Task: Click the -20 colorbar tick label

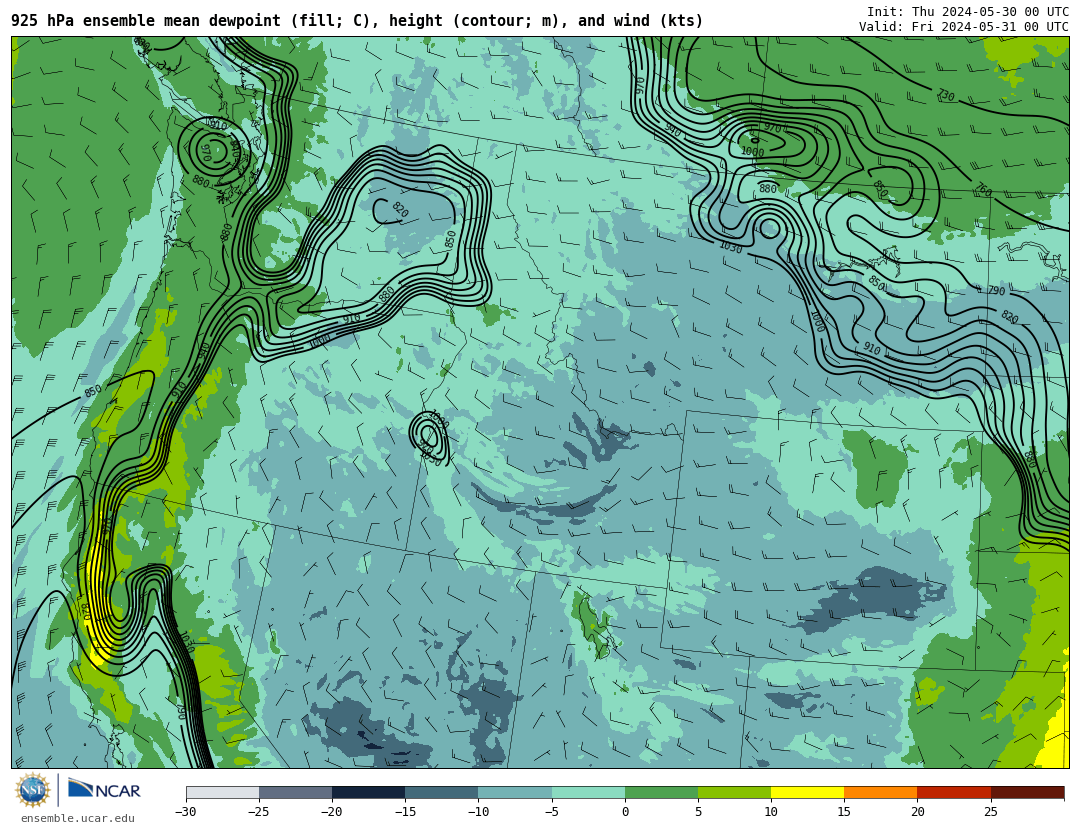Action: pos(331,812)
